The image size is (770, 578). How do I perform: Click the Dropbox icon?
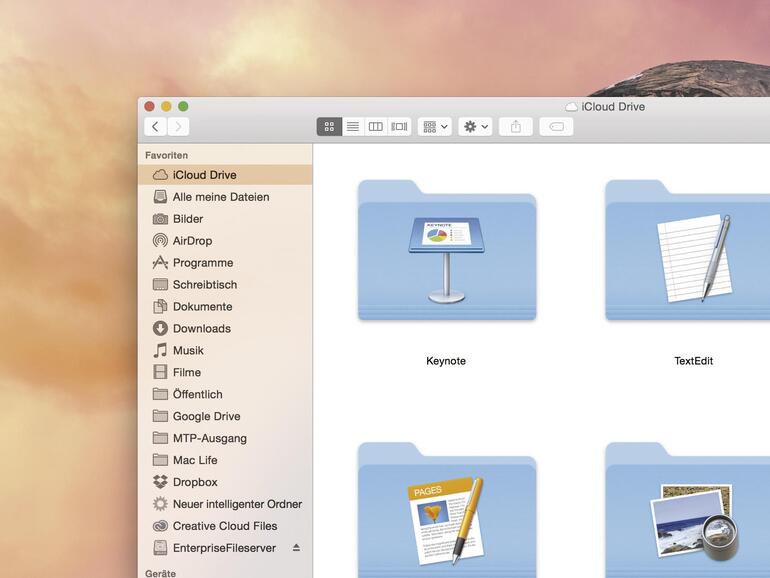pos(160,482)
